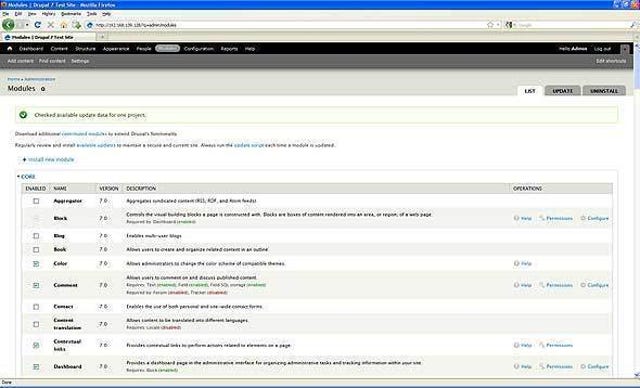This screenshot has height=388, width=640.
Task: Click the permissions icon in Block row
Action: tap(542, 218)
